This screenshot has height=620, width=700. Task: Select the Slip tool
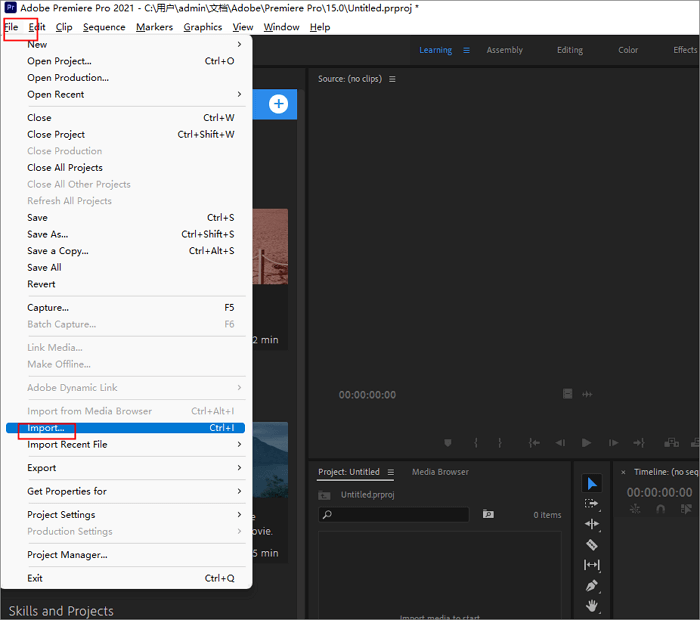pos(592,565)
